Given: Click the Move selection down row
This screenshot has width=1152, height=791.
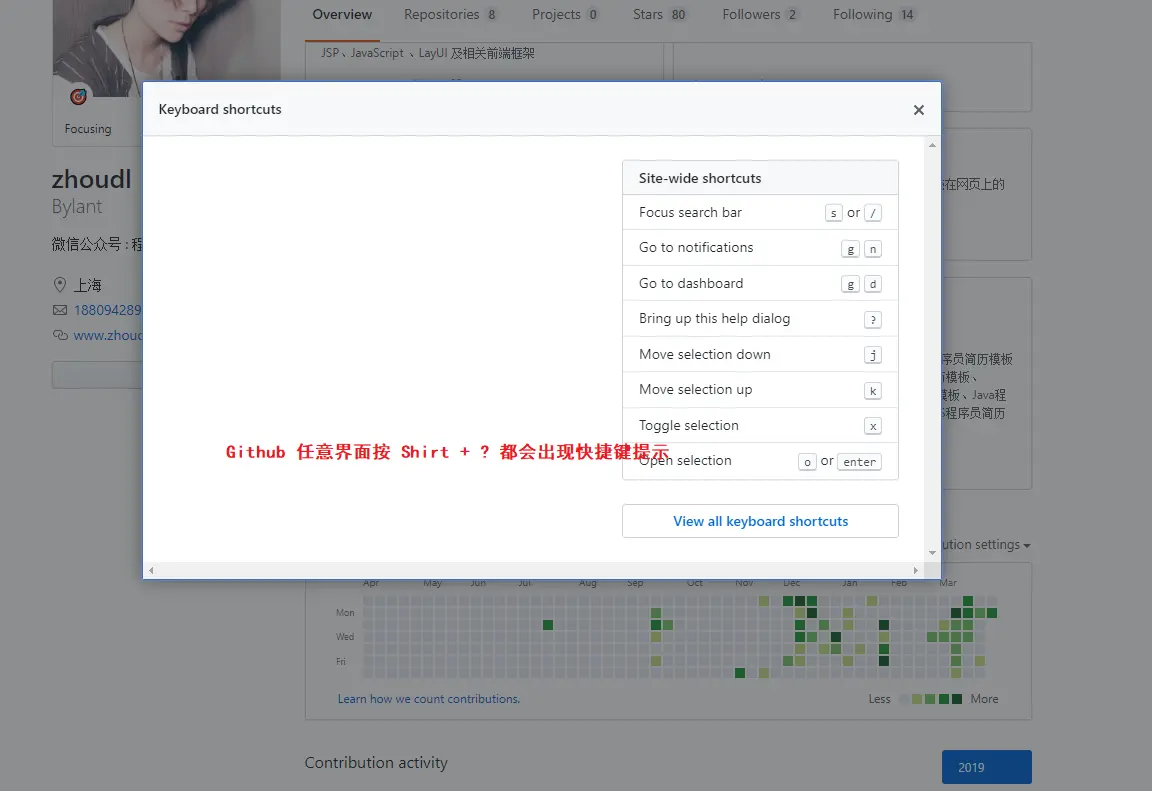Looking at the screenshot, I should 760,354.
